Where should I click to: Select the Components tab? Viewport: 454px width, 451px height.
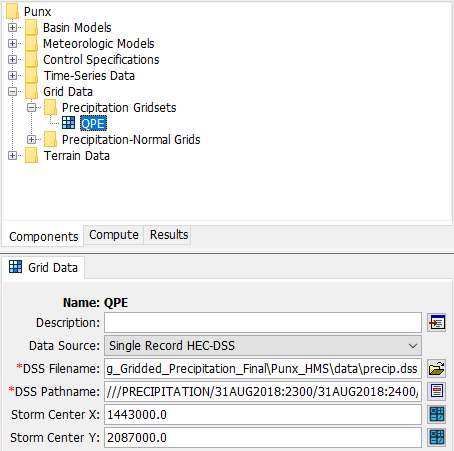point(43,236)
